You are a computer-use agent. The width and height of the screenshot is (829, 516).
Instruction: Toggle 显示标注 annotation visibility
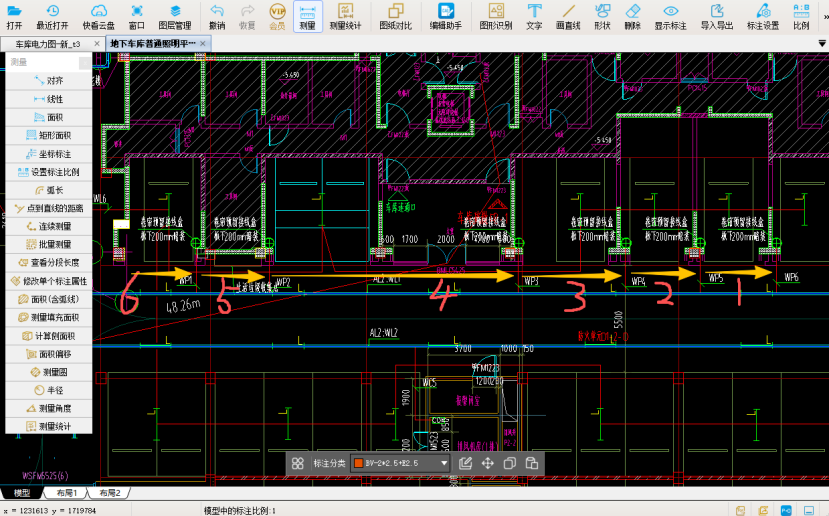[x=671, y=15]
